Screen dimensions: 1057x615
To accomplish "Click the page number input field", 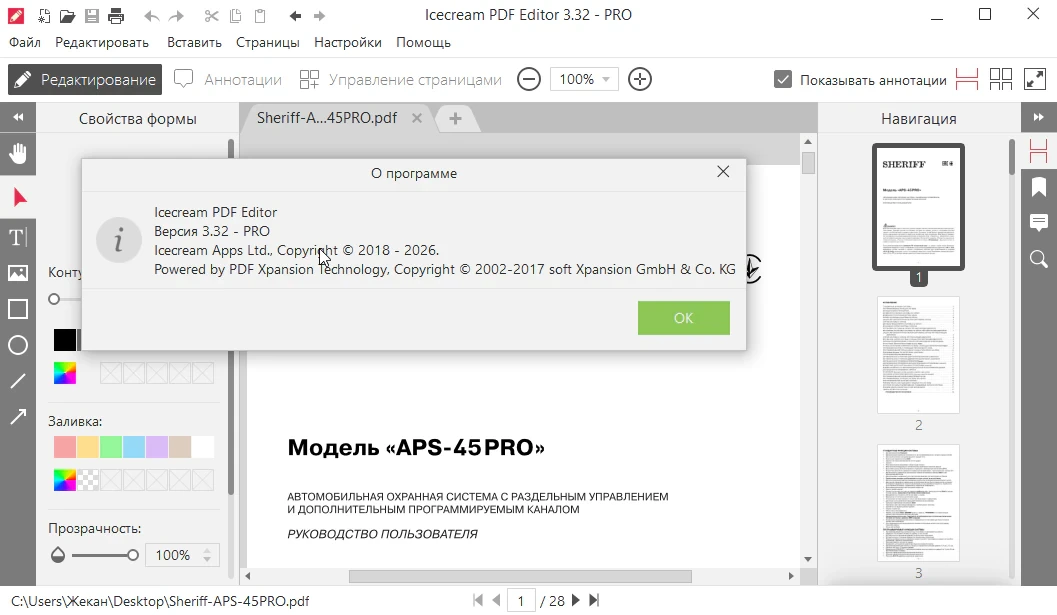I will pos(520,600).
